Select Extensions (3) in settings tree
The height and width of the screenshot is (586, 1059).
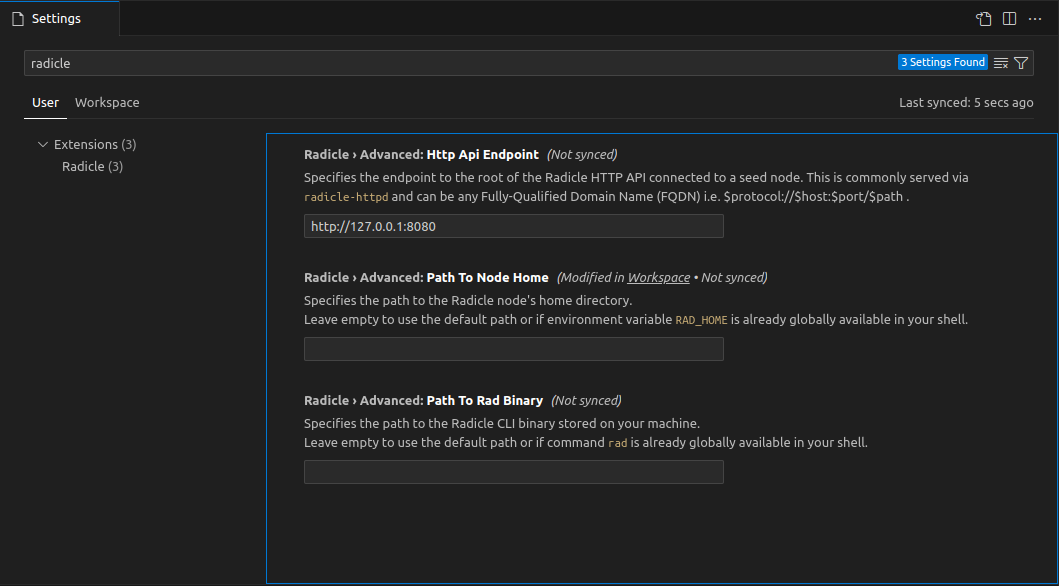tap(95, 144)
